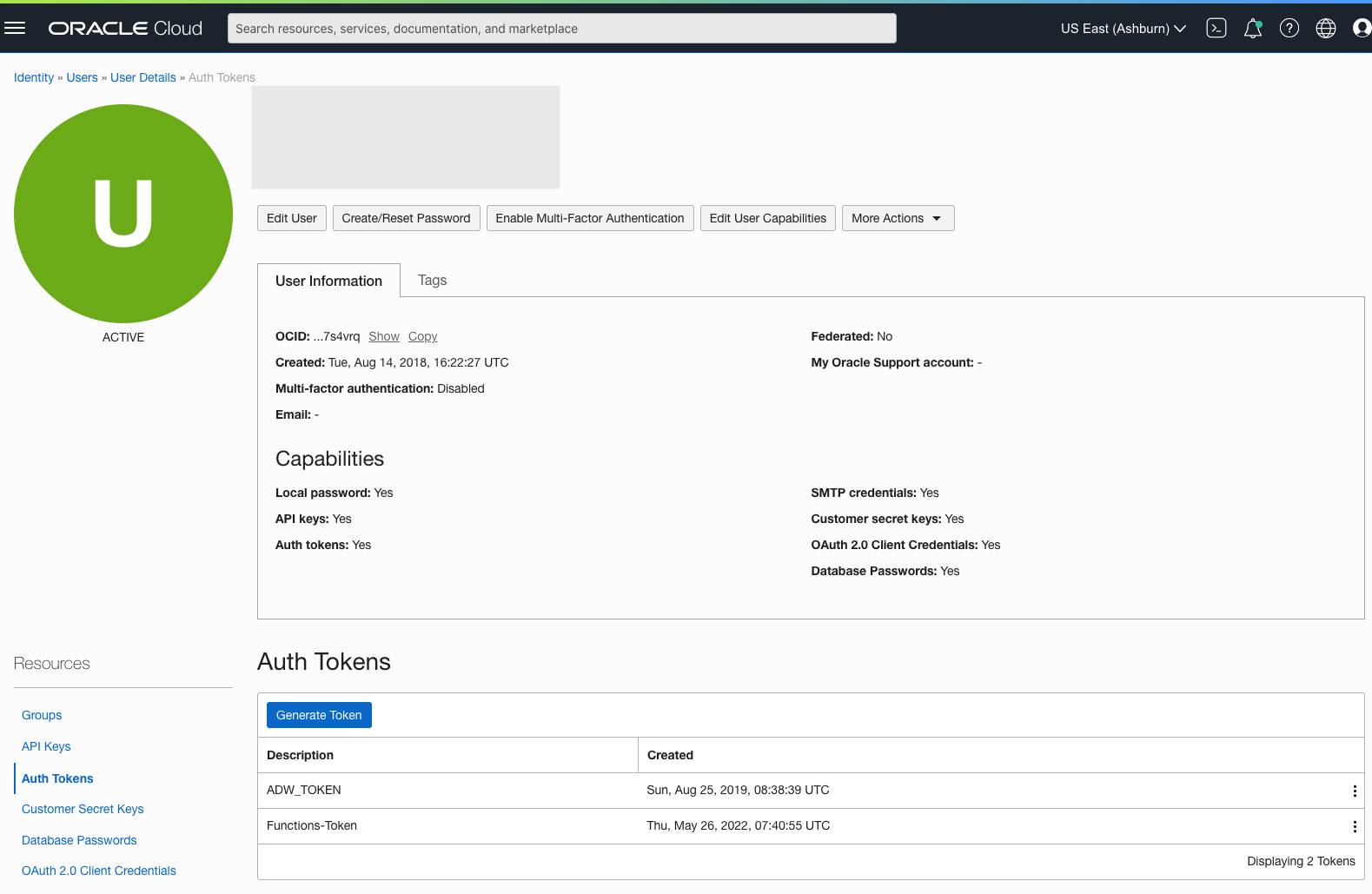This screenshot has width=1372, height=894.
Task: Click Enable Multi-Factor Authentication
Action: click(x=589, y=218)
